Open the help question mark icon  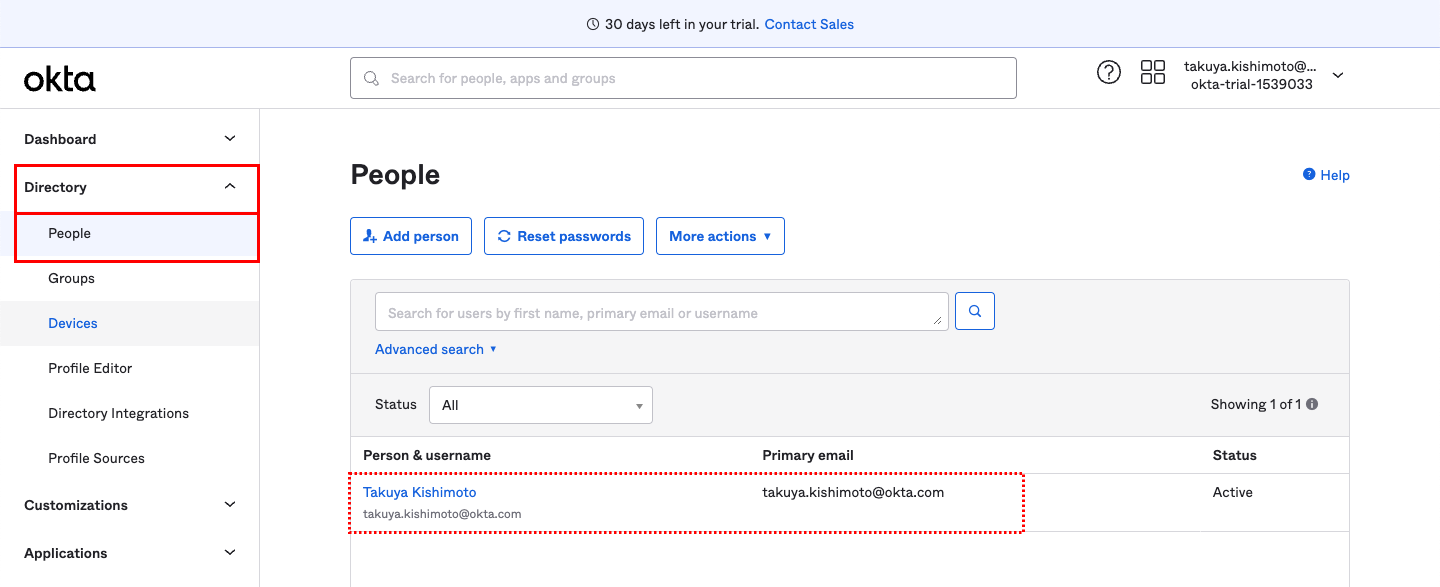click(1108, 72)
